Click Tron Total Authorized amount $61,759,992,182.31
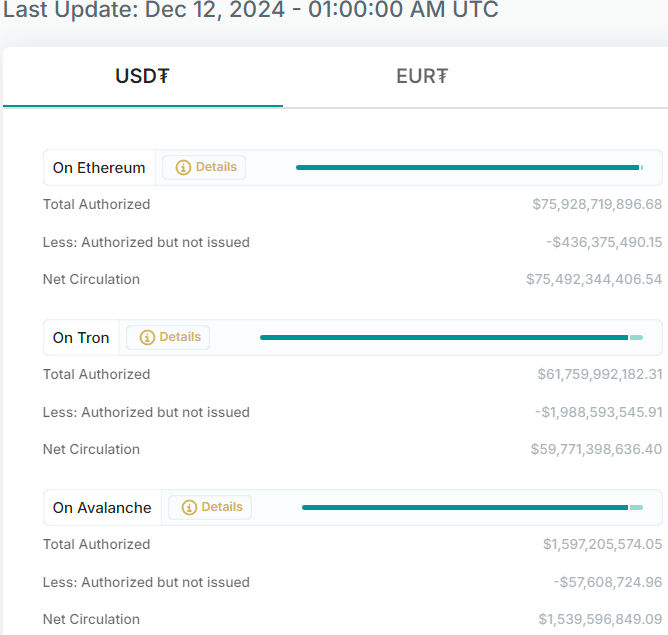Image resolution: width=668 pixels, height=635 pixels. pyautogui.click(x=599, y=375)
